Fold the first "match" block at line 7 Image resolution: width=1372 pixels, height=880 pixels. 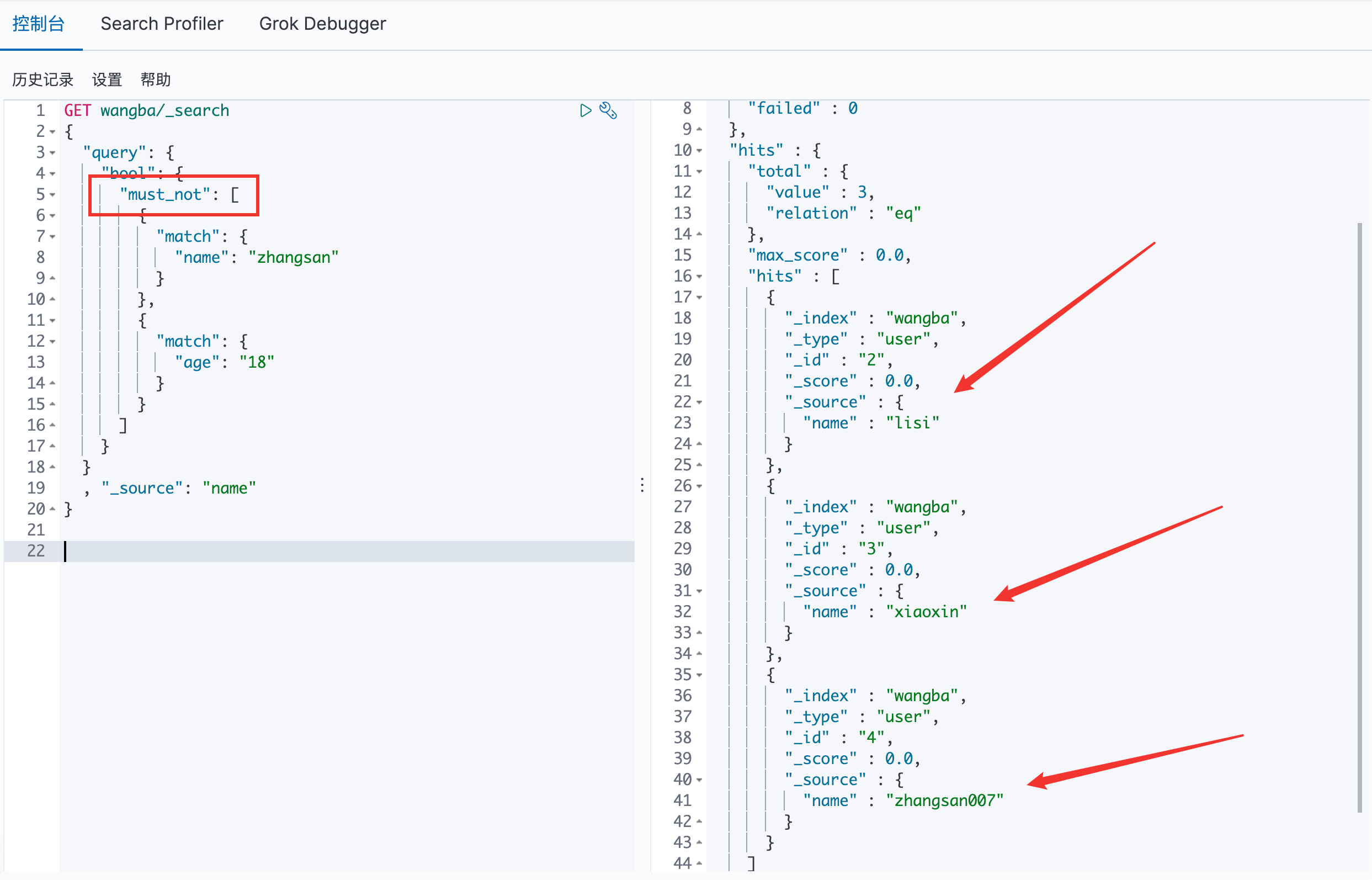point(52,237)
